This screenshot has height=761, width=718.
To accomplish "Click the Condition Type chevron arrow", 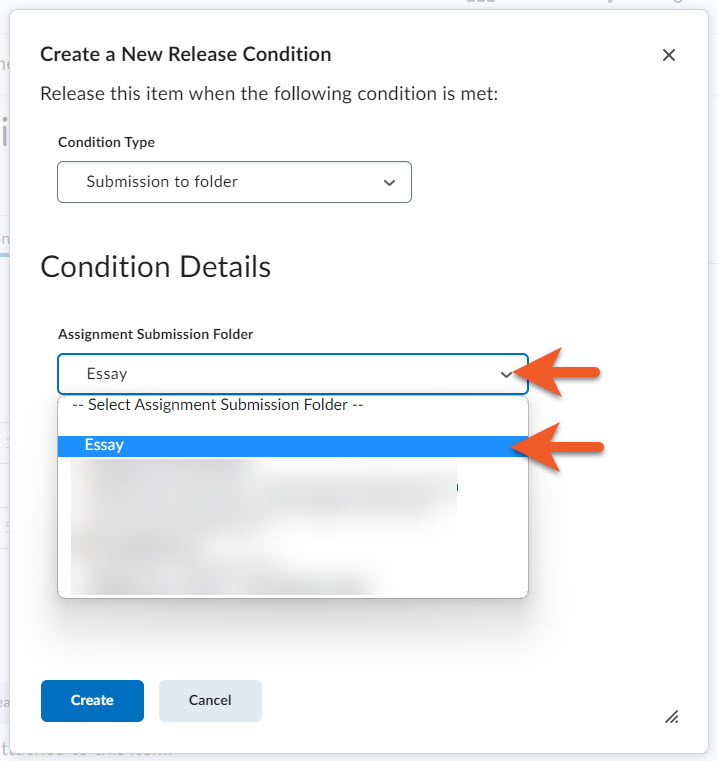I will click(x=390, y=182).
